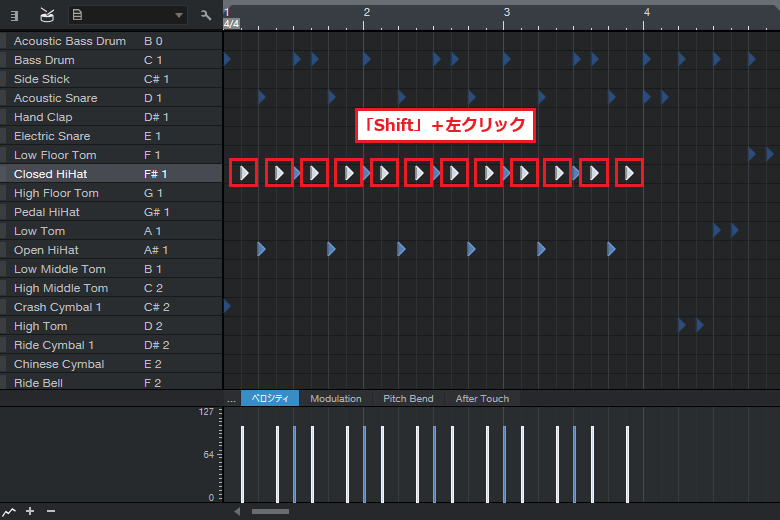Click the Crash Cymbal 1 note at bar 1
The height and width of the screenshot is (520, 780).
tap(227, 306)
